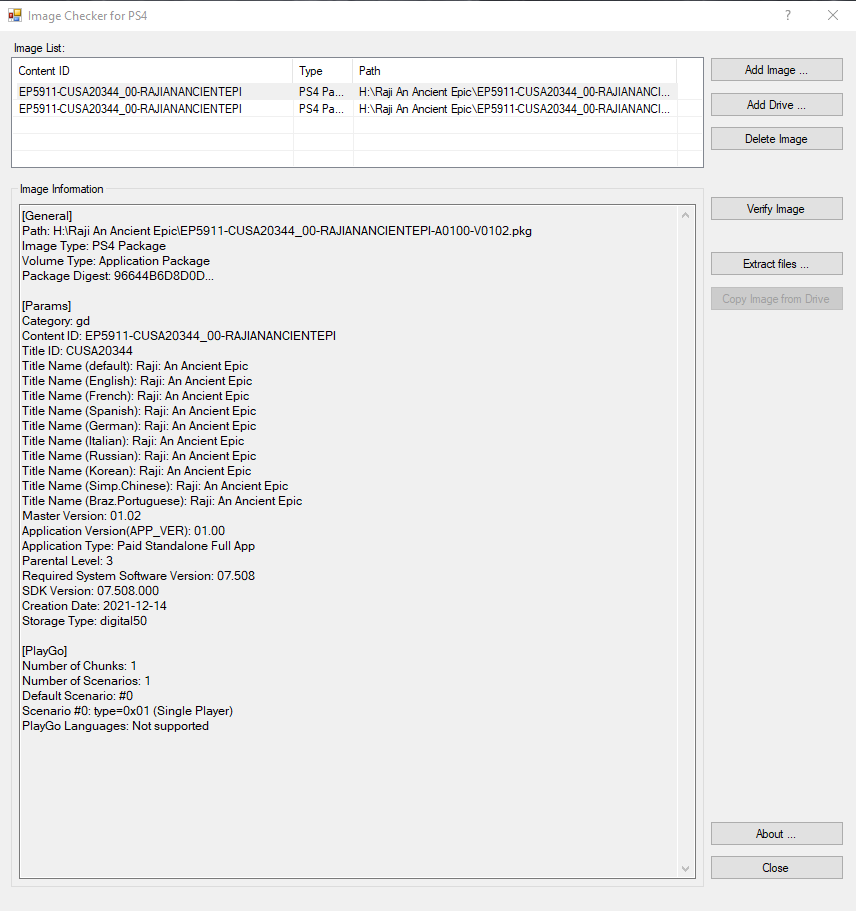
Task: Click the Close button at bottom right
Action: click(x=776, y=867)
